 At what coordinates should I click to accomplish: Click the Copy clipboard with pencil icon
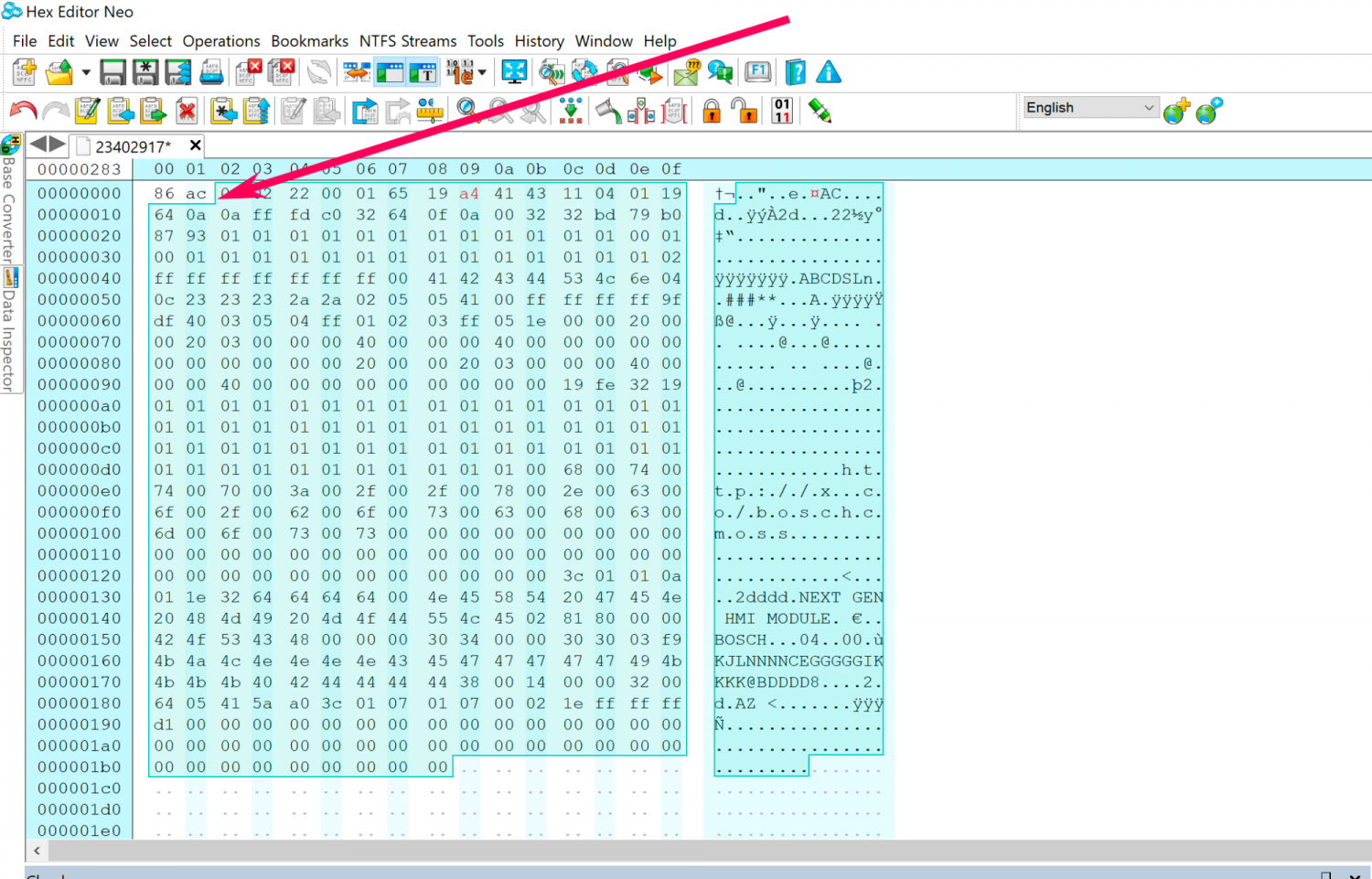coord(88,112)
